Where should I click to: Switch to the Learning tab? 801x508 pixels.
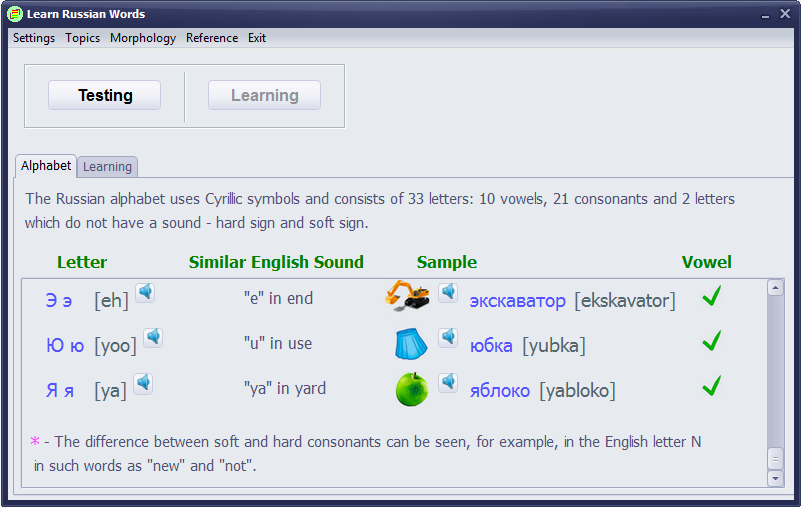[107, 167]
